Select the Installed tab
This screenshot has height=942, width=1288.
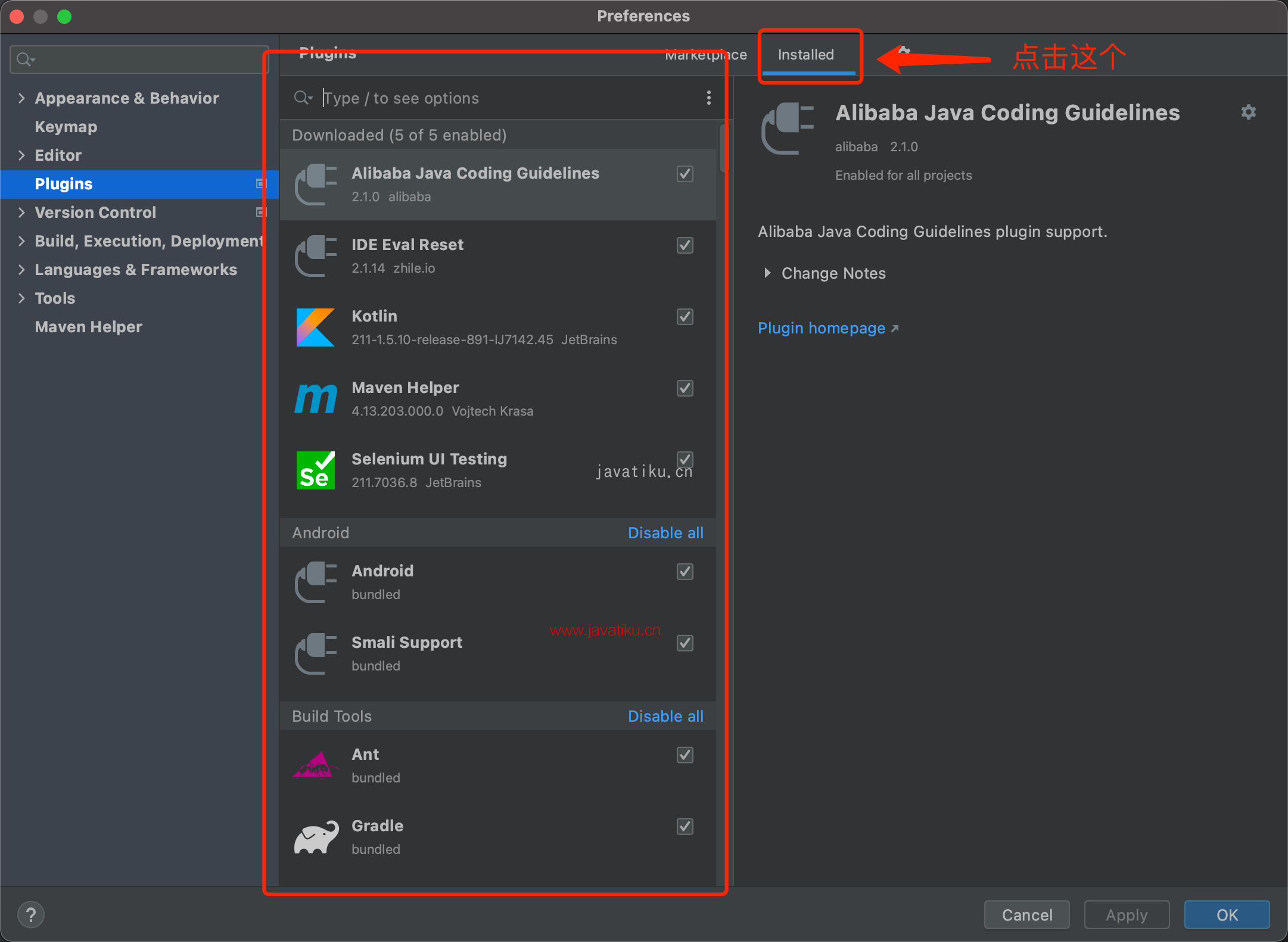(805, 54)
